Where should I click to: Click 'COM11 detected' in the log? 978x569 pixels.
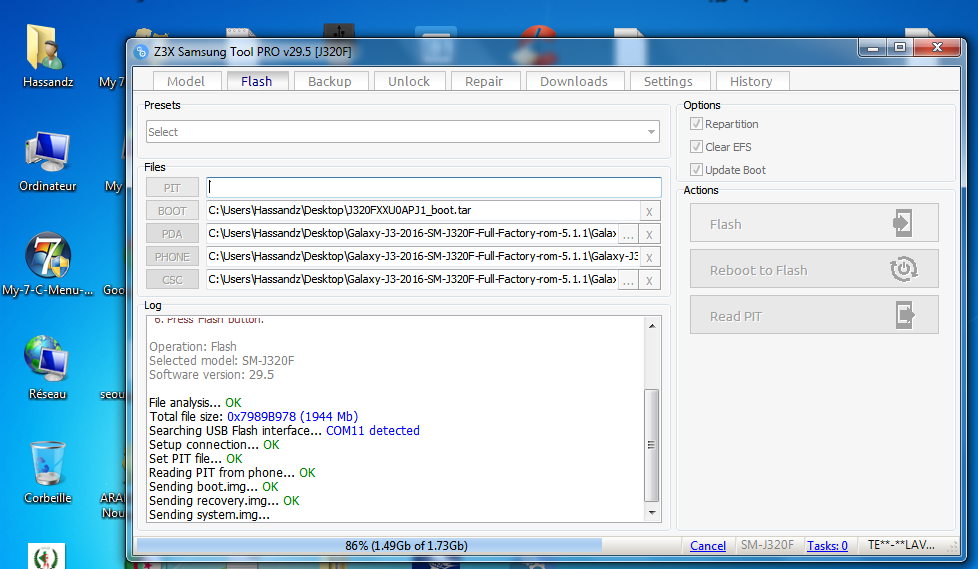click(372, 430)
